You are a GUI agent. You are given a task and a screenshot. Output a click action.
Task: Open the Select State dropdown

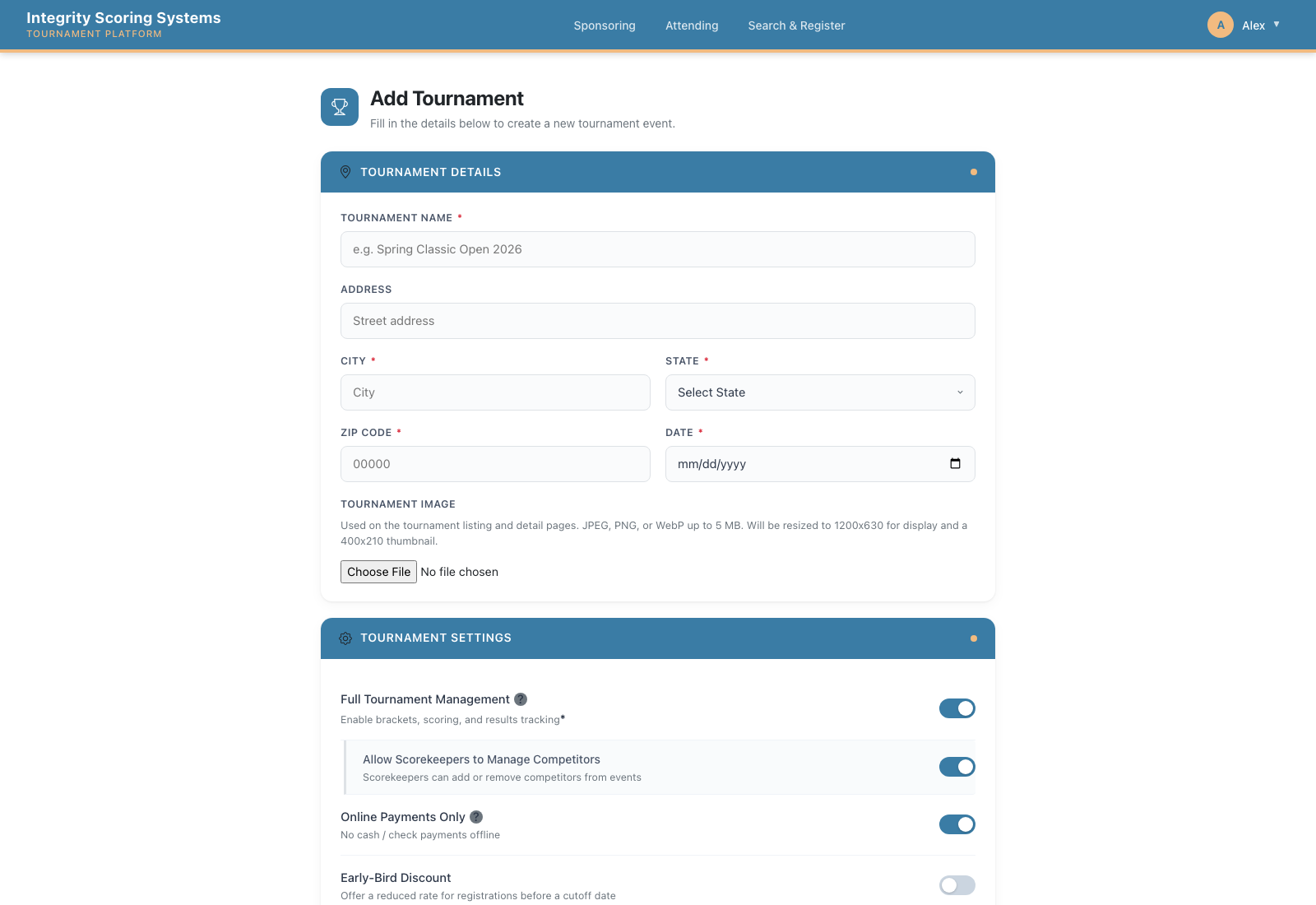click(x=820, y=392)
